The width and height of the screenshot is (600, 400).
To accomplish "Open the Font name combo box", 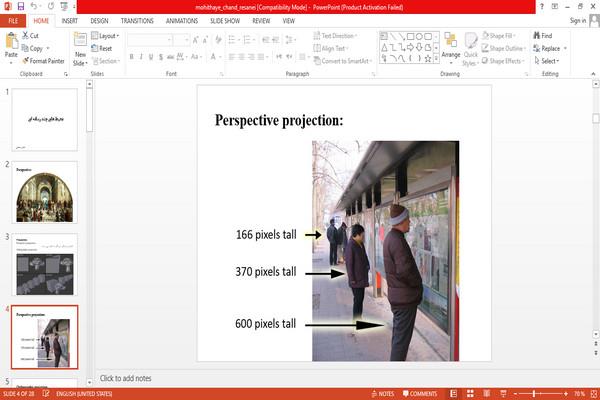I will pyautogui.click(x=149, y=40).
